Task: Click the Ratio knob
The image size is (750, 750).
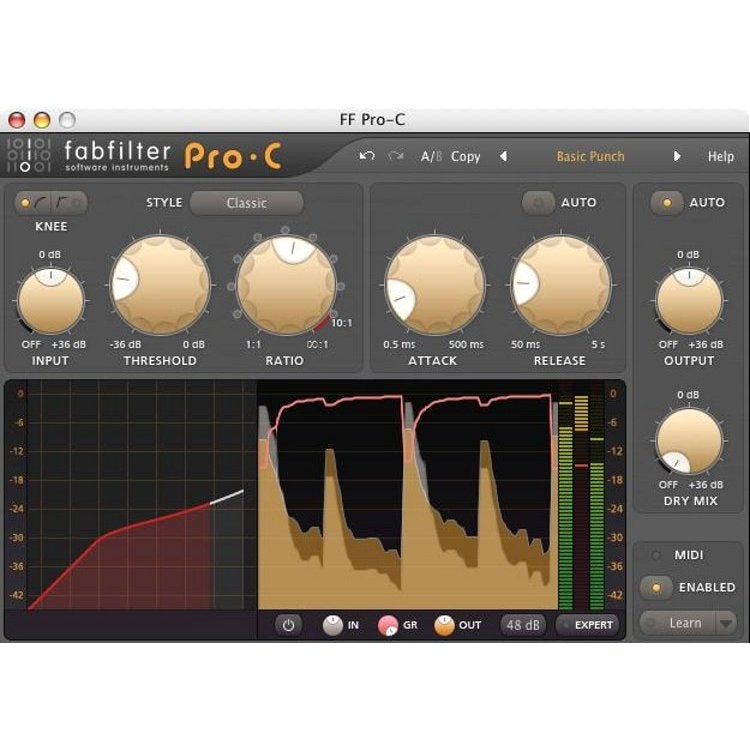Action: tap(286, 285)
